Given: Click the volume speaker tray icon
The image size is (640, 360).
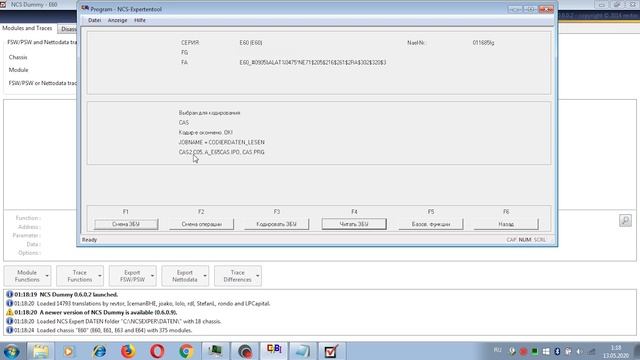Looking at the screenshot, I should [579, 351].
